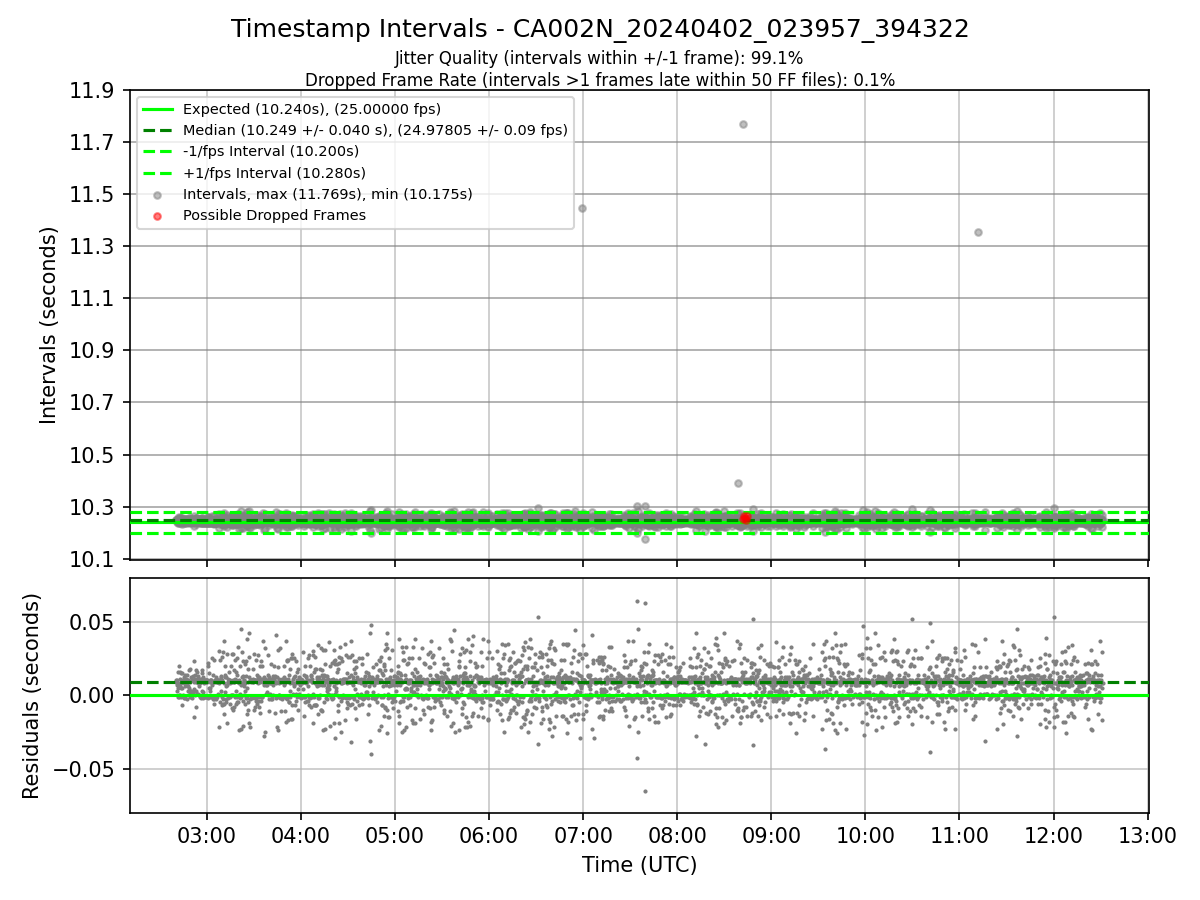This screenshot has height=900, width=1200.
Task: Click the outlier point at 11.769 seconds
Action: click(x=743, y=124)
